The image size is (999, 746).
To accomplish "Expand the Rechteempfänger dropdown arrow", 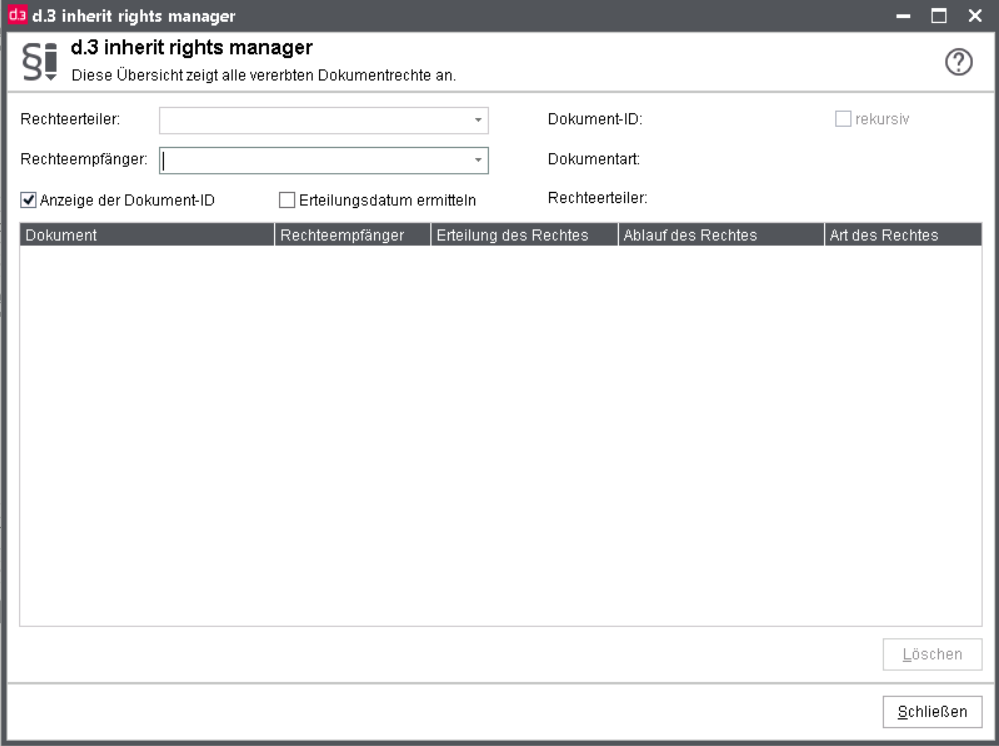I will 478,161.
